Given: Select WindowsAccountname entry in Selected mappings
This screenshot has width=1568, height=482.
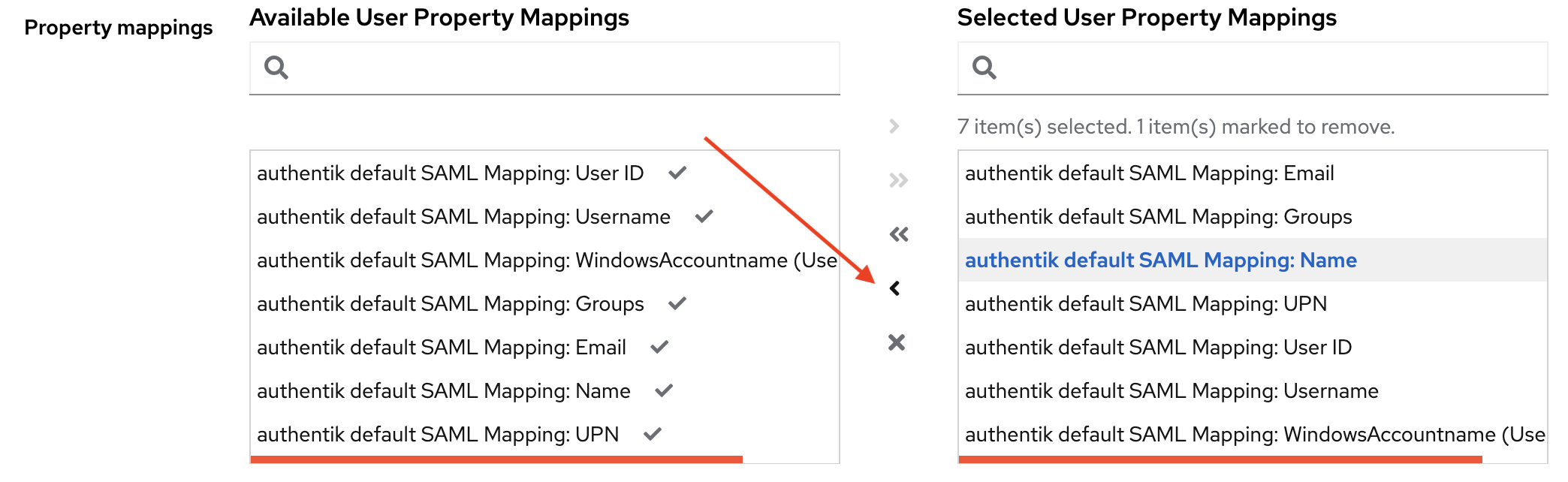Looking at the screenshot, I should click(1253, 435).
